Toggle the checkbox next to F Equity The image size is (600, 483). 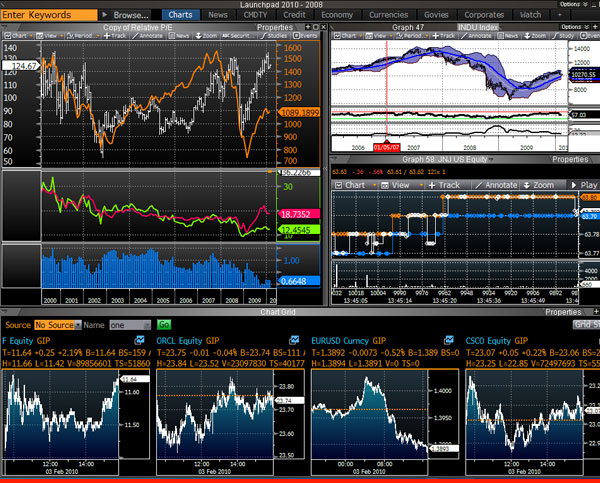point(140,341)
